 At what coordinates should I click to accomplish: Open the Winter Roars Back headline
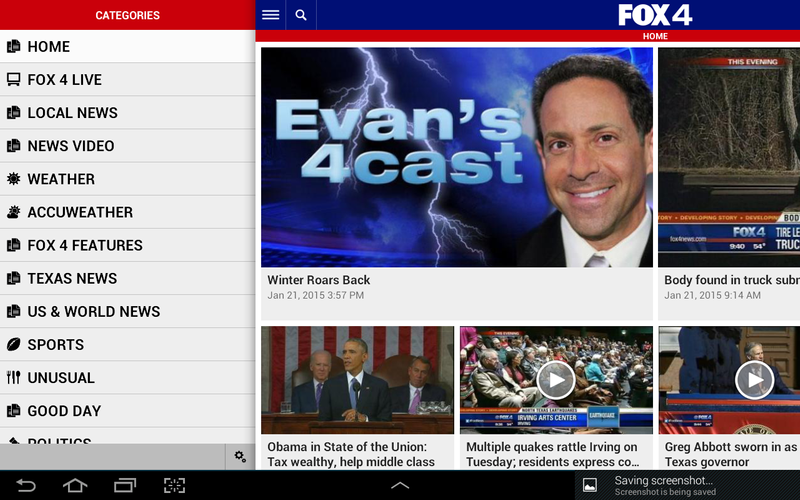318,280
